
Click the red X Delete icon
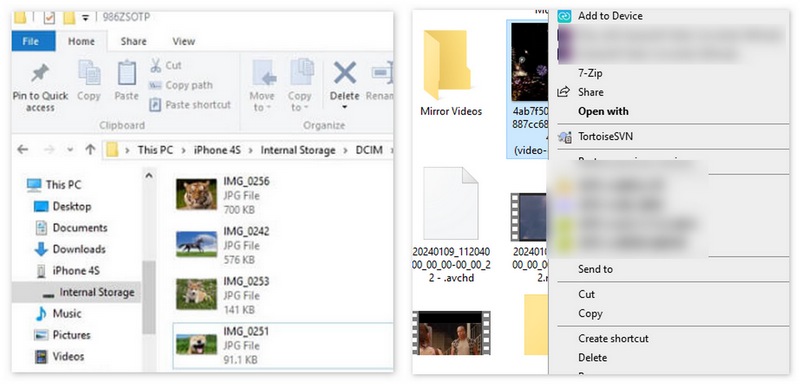[x=345, y=73]
